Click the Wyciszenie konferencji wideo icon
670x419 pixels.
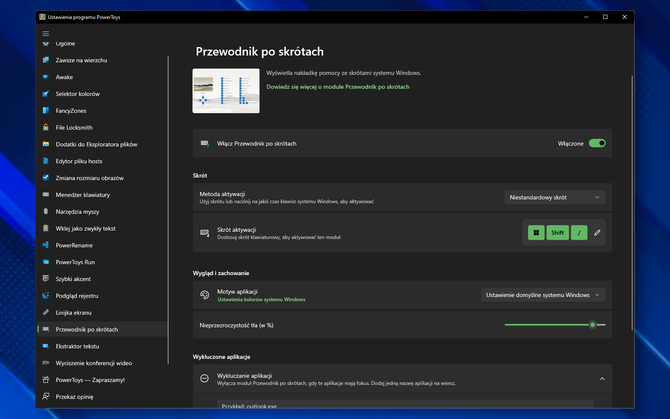(x=46, y=363)
